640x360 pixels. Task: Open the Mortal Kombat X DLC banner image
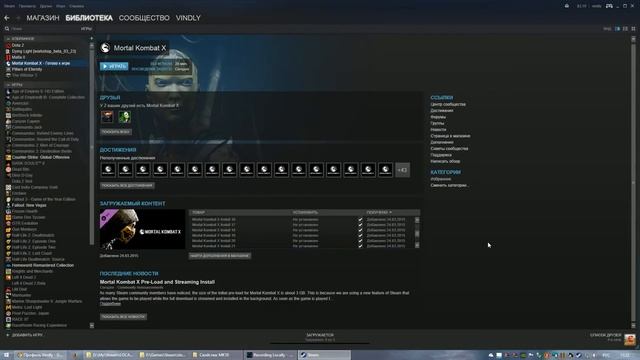coord(142,229)
